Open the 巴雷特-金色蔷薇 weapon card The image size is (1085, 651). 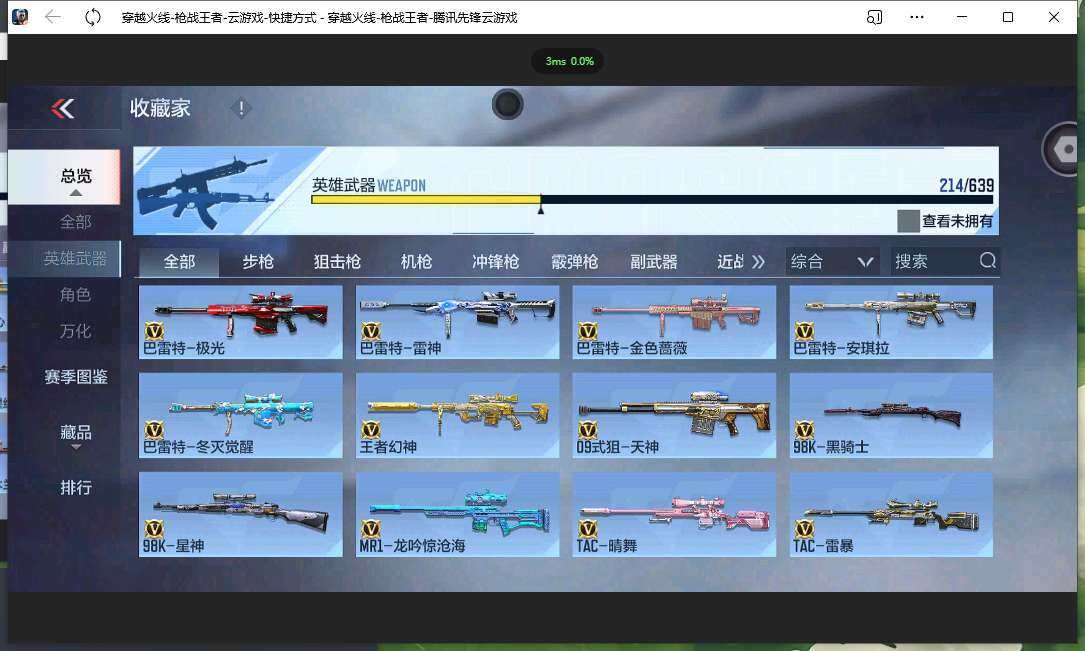coord(675,322)
